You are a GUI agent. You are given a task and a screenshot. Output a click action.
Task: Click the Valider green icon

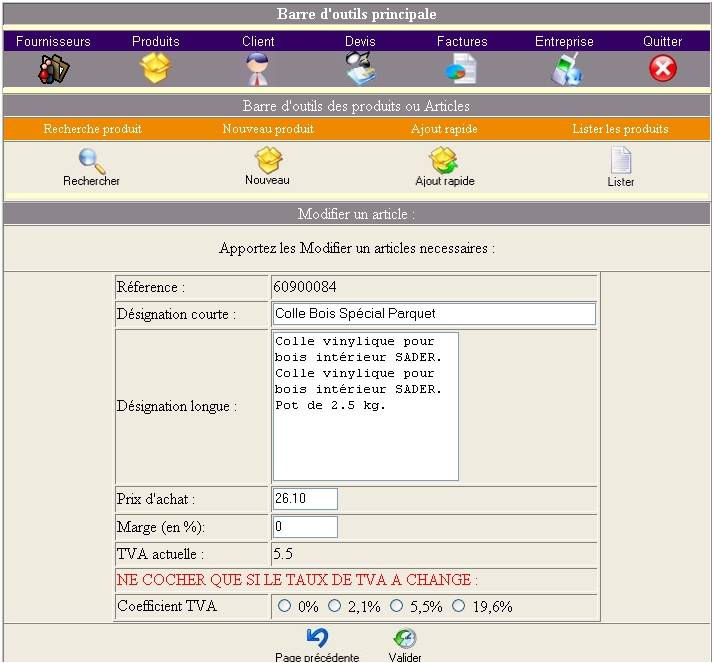[405, 638]
